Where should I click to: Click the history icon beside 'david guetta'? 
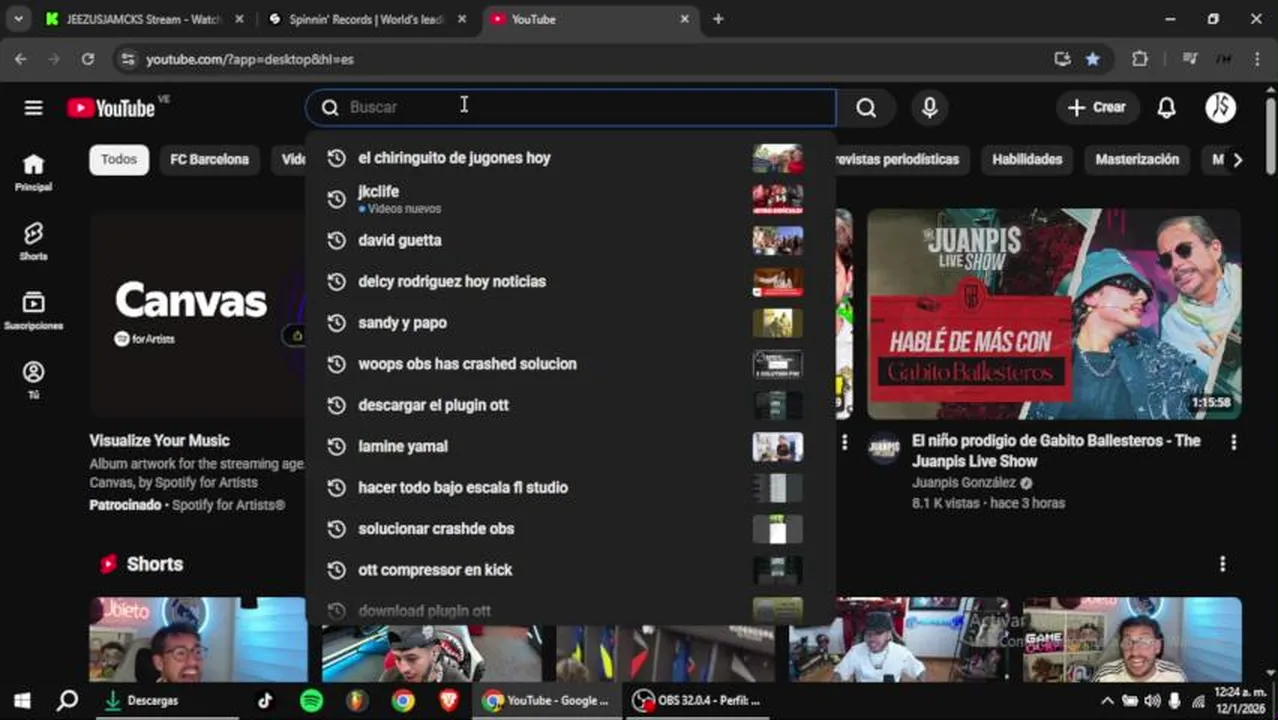pyautogui.click(x=337, y=240)
